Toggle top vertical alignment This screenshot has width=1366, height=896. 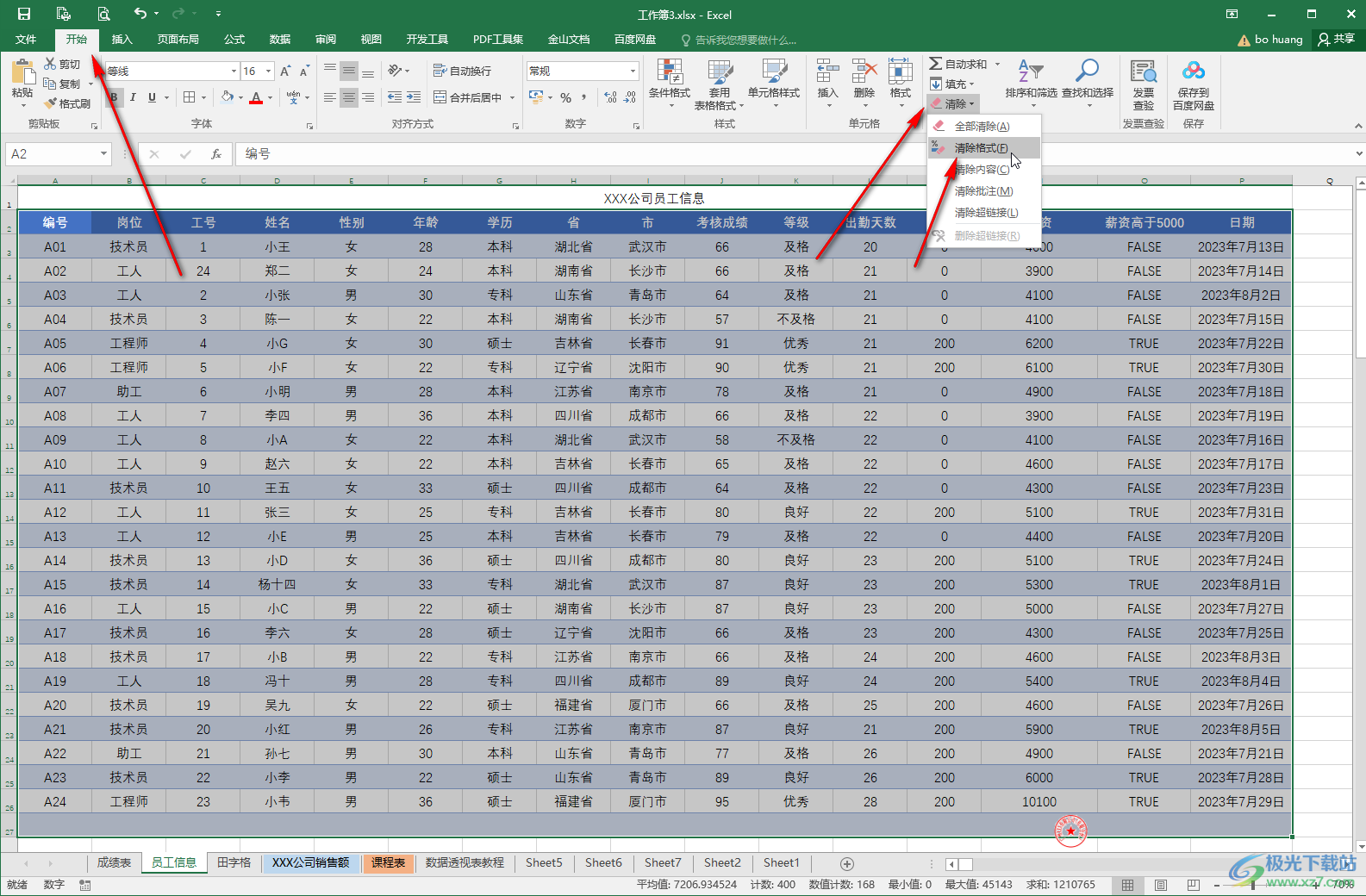click(330, 71)
